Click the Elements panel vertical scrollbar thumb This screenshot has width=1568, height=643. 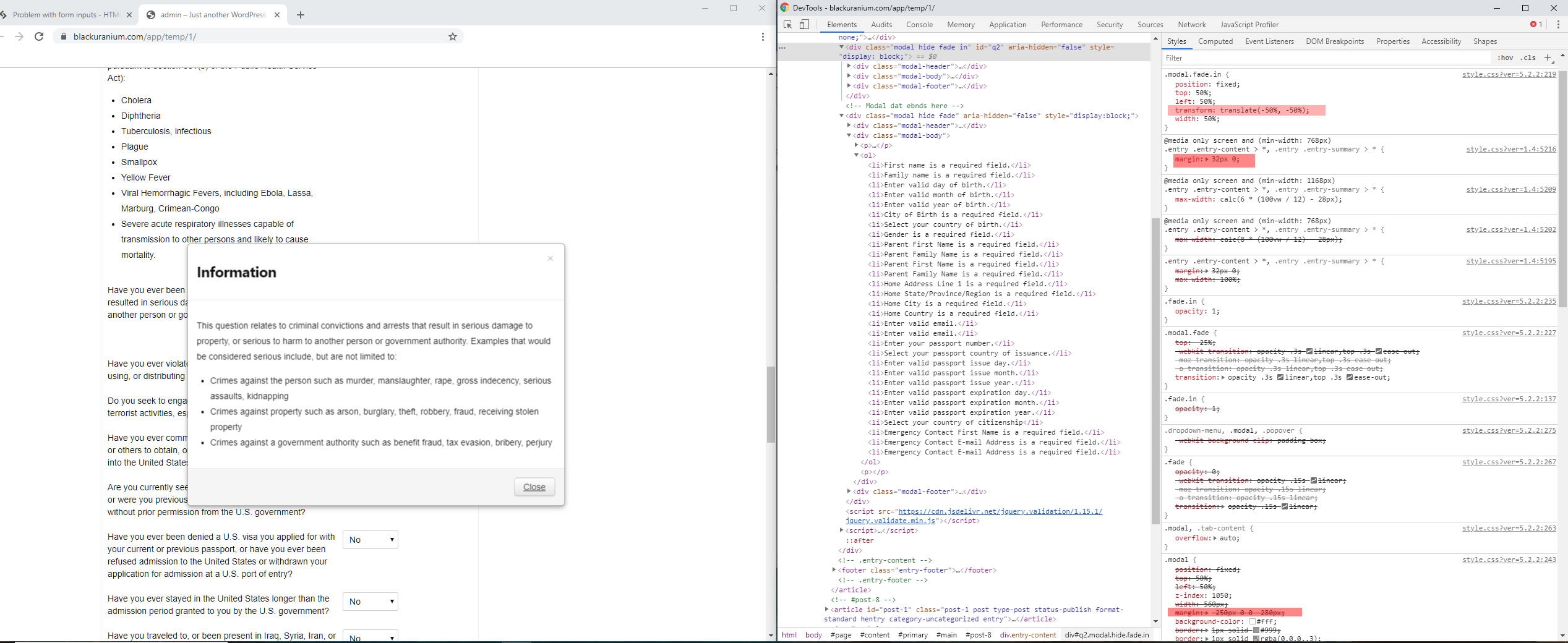tap(1155, 371)
